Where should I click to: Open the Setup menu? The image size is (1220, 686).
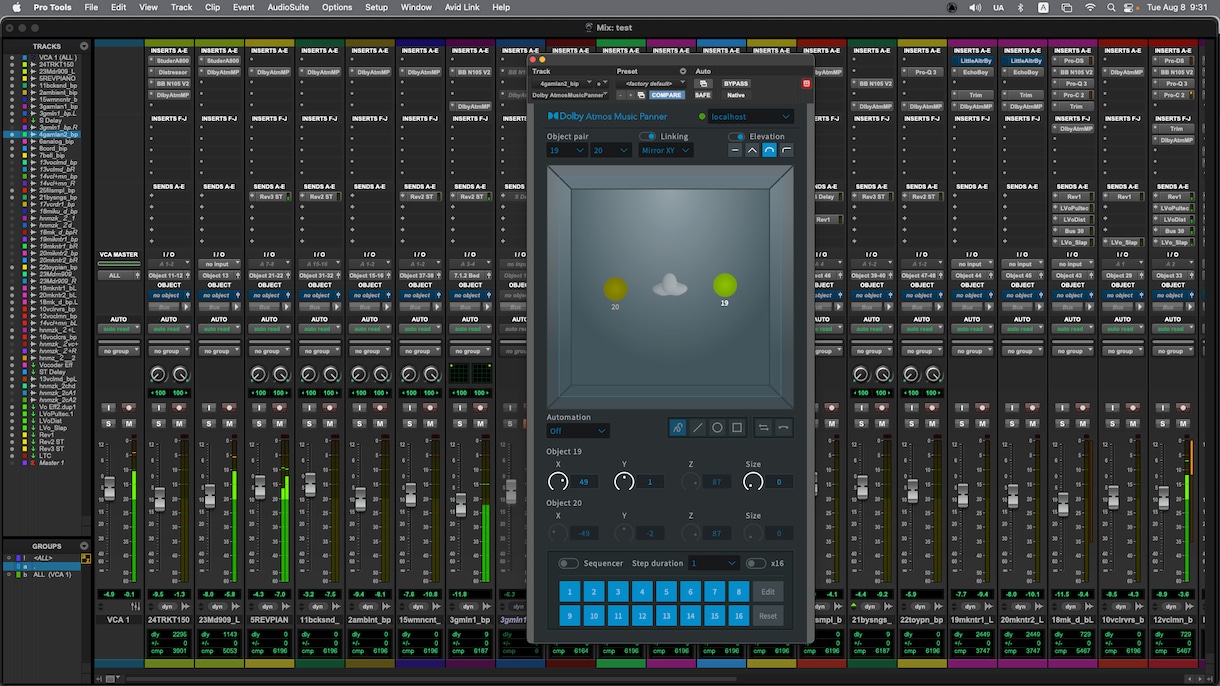(x=376, y=7)
